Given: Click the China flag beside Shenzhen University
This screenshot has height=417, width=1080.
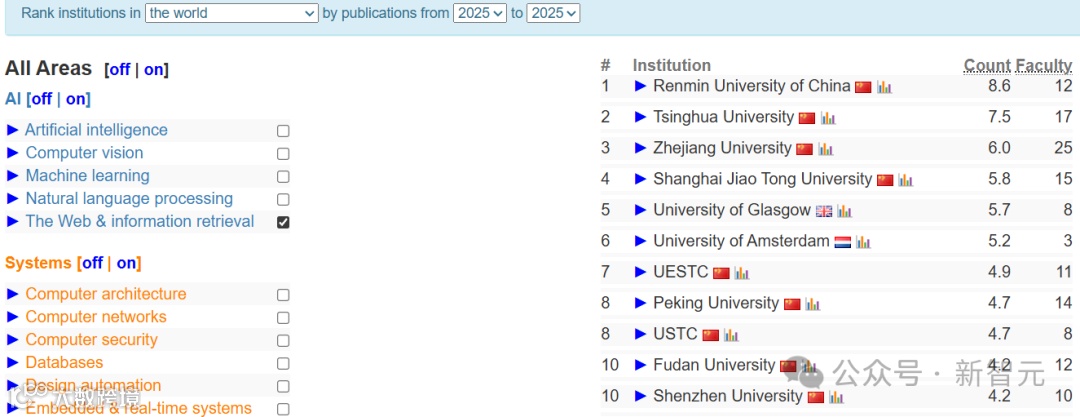Looking at the screenshot, I should point(816,398).
